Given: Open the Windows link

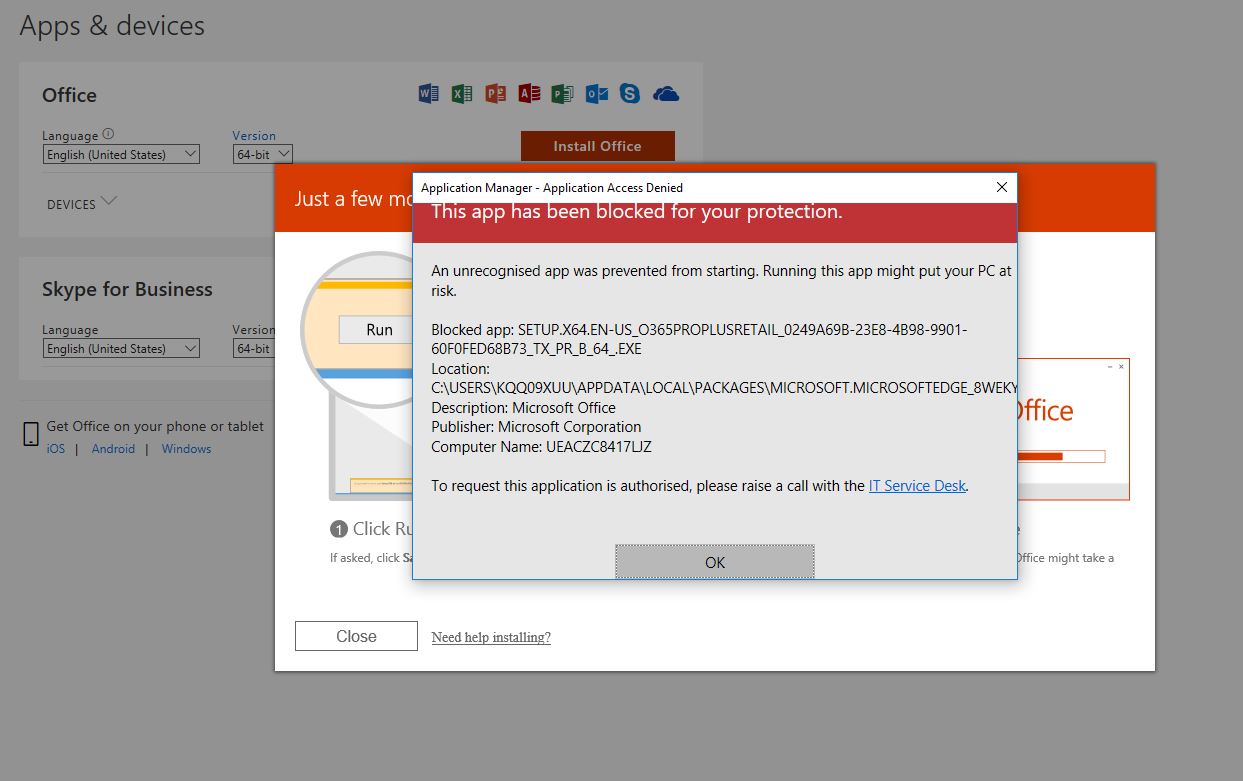Looking at the screenshot, I should 187,449.
